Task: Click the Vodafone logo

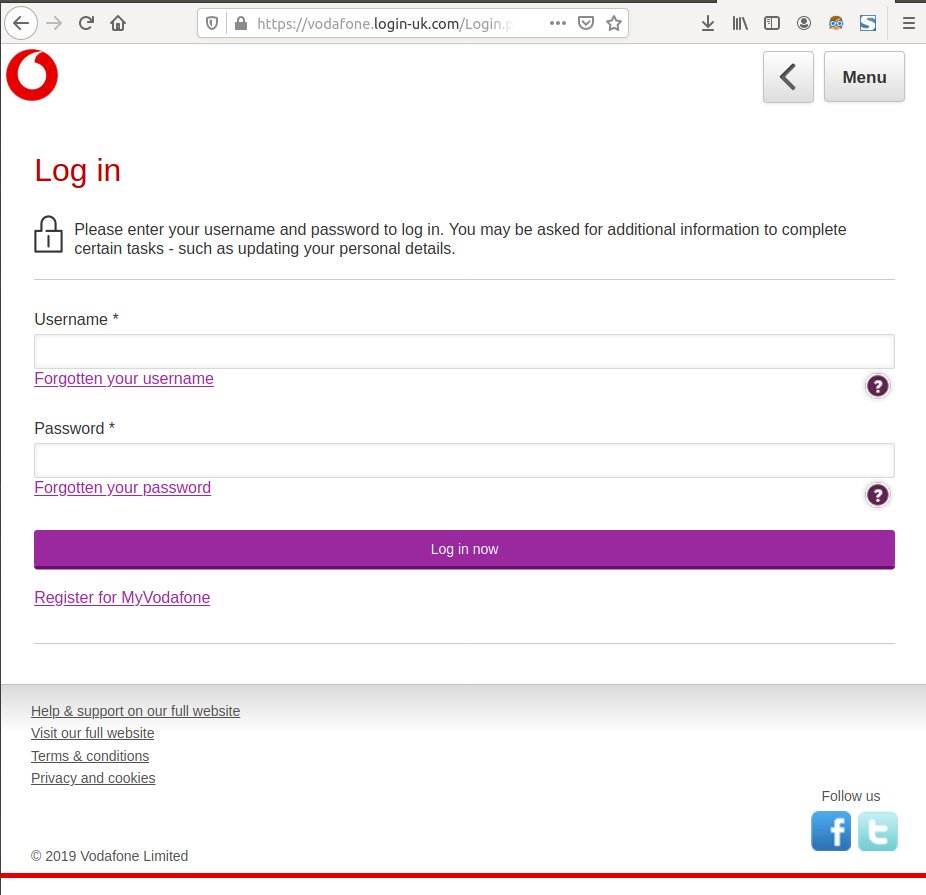Action: 32,75
